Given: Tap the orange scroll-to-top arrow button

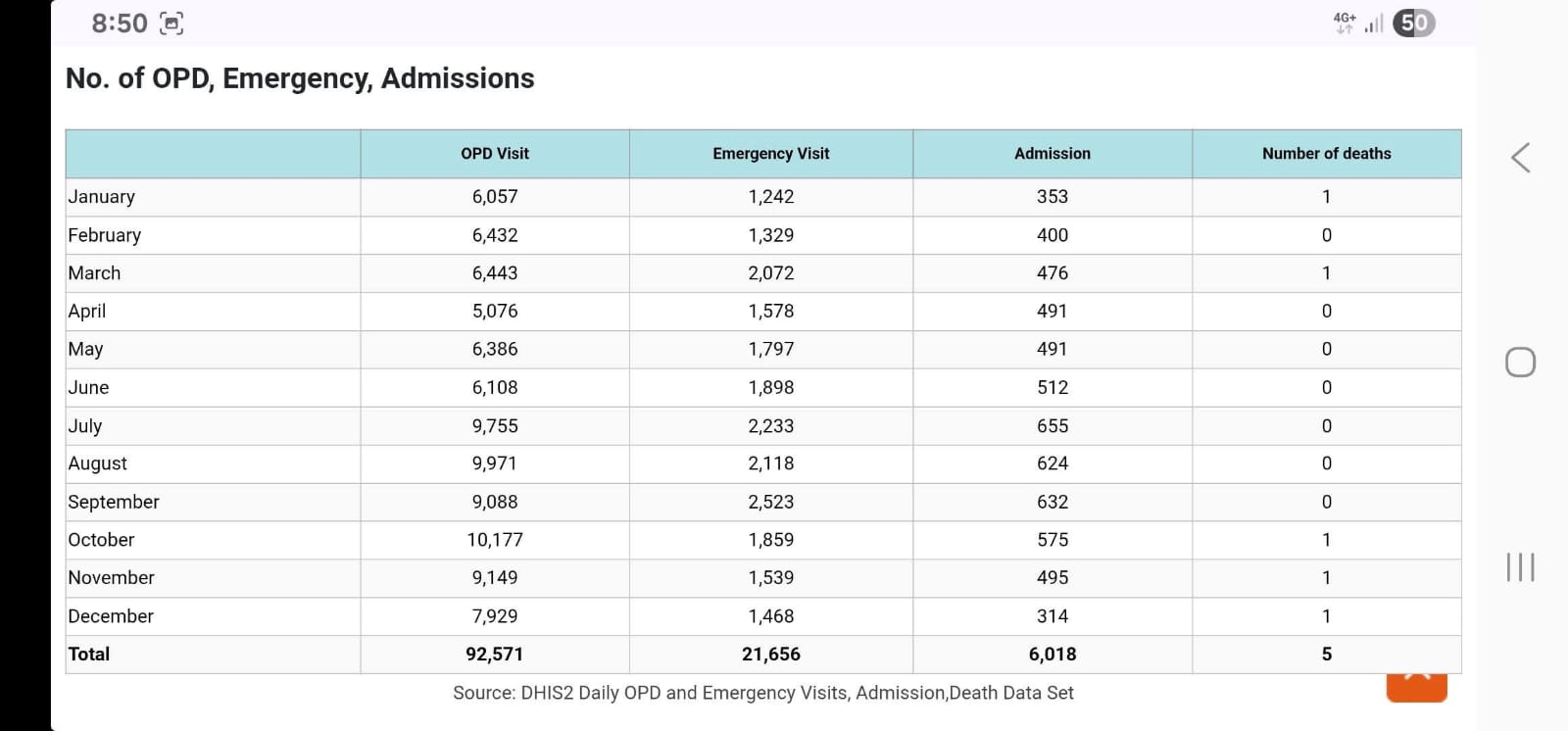Looking at the screenshot, I should point(1417,688).
